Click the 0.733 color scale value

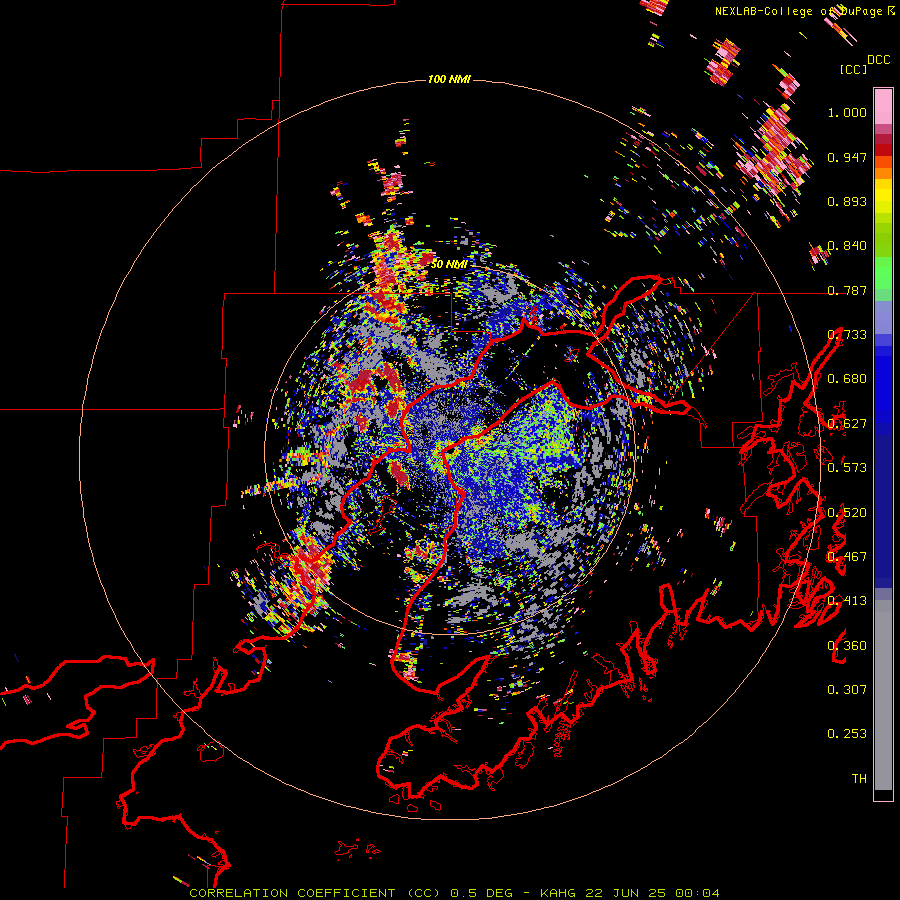847,335
